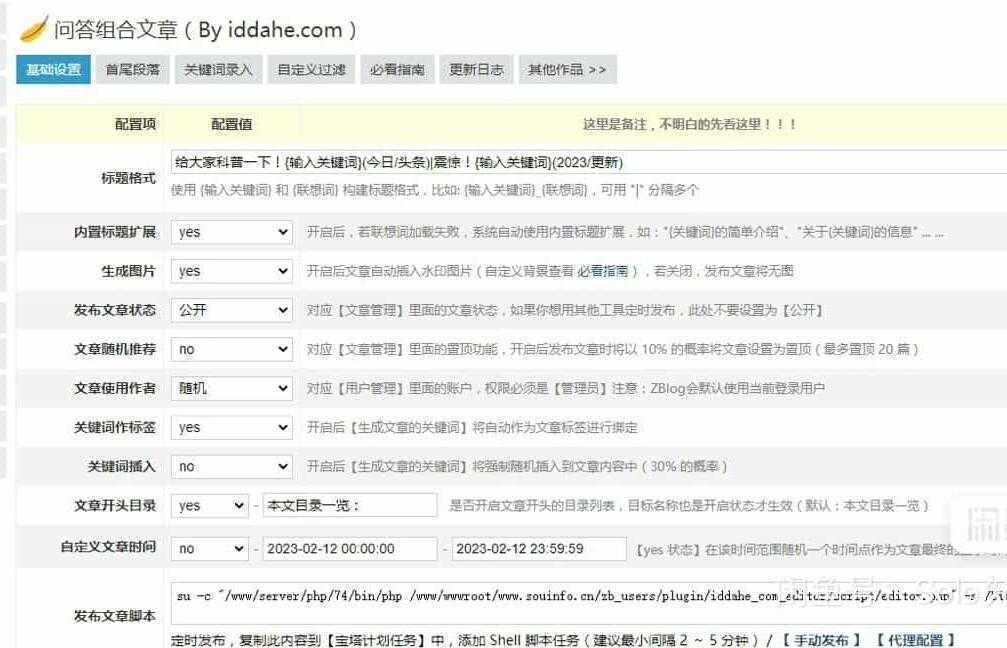1007x648 pixels.
Task: Change the 发布文章状态 dropdown set to 公开
Action: tap(232, 310)
